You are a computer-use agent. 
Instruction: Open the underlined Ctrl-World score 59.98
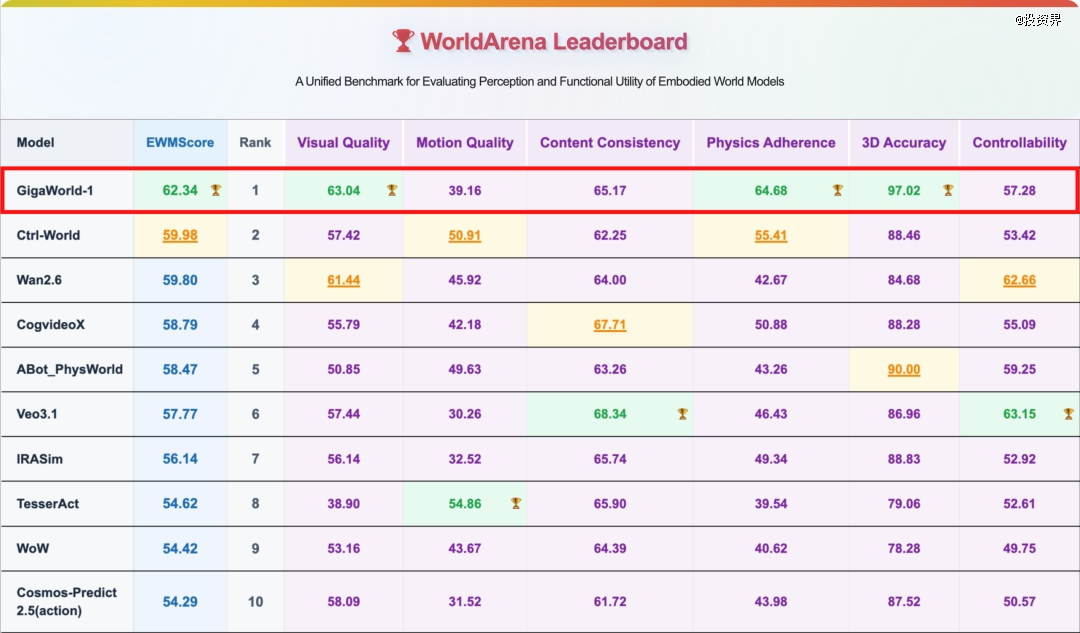pyautogui.click(x=180, y=236)
